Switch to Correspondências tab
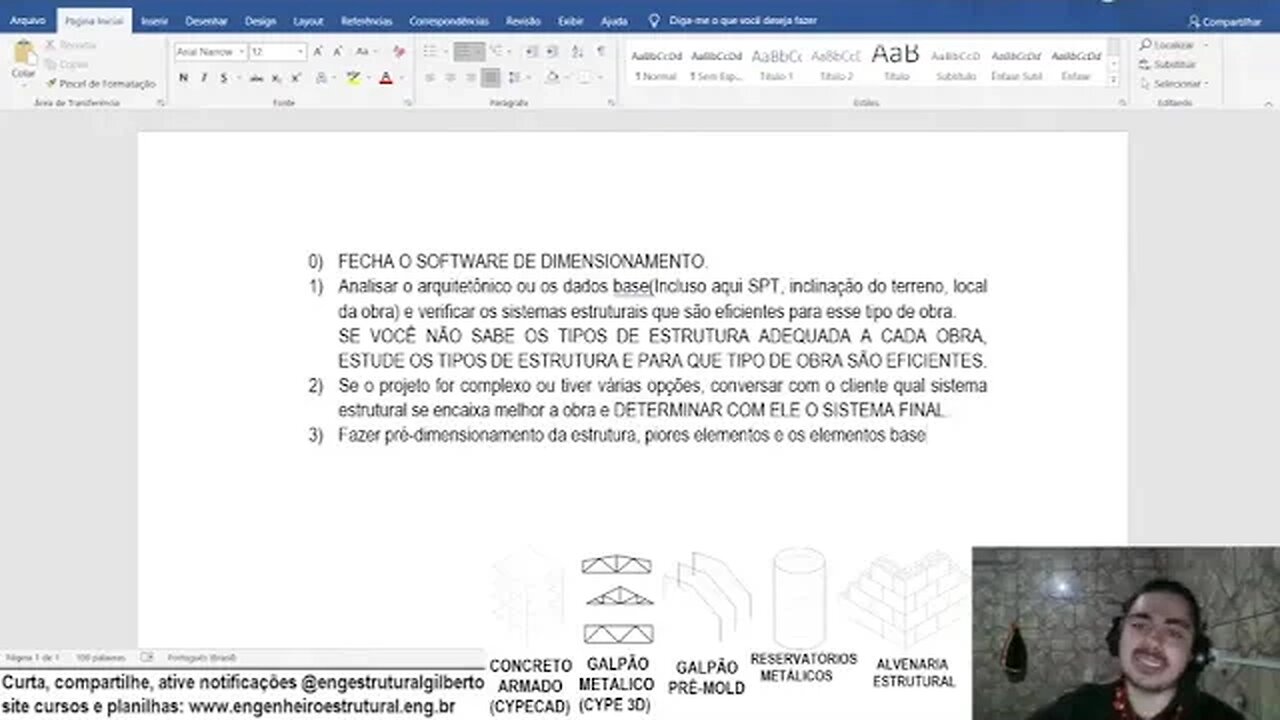 coord(449,20)
